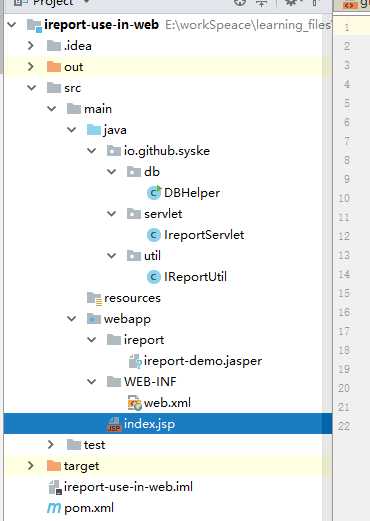Click the ireport folder icon

[x=114, y=340]
